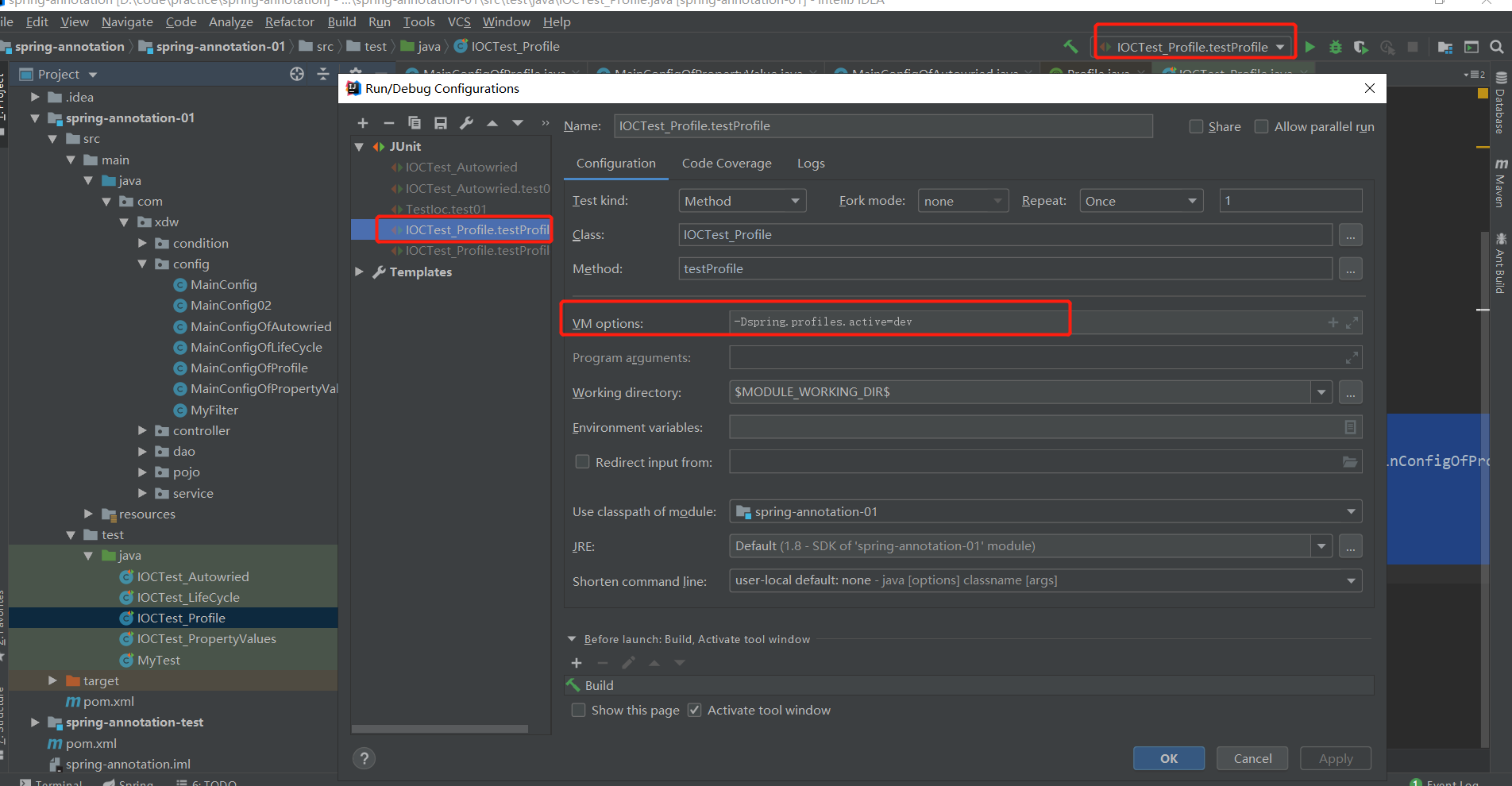Locate current file in Project panel
The image size is (1512, 786).
(297, 74)
